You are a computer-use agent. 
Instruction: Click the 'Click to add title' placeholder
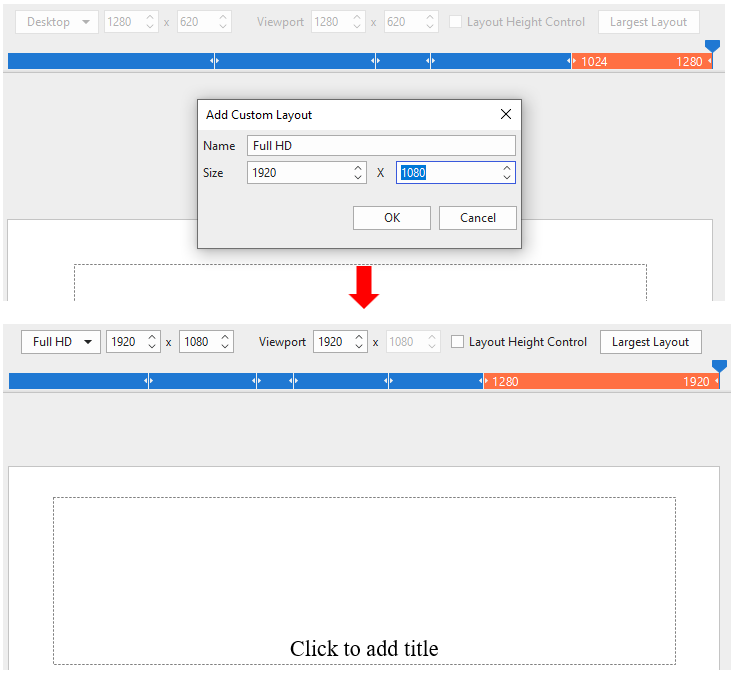364,649
